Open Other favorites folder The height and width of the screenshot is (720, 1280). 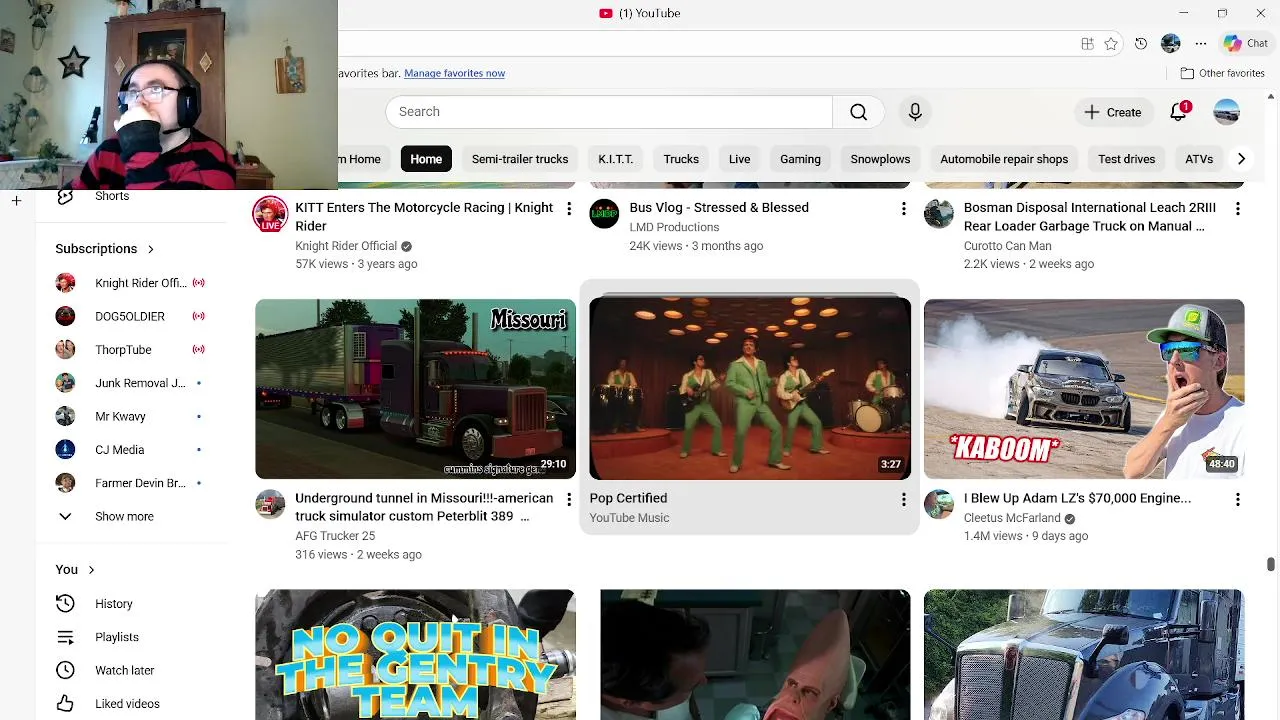(1222, 73)
